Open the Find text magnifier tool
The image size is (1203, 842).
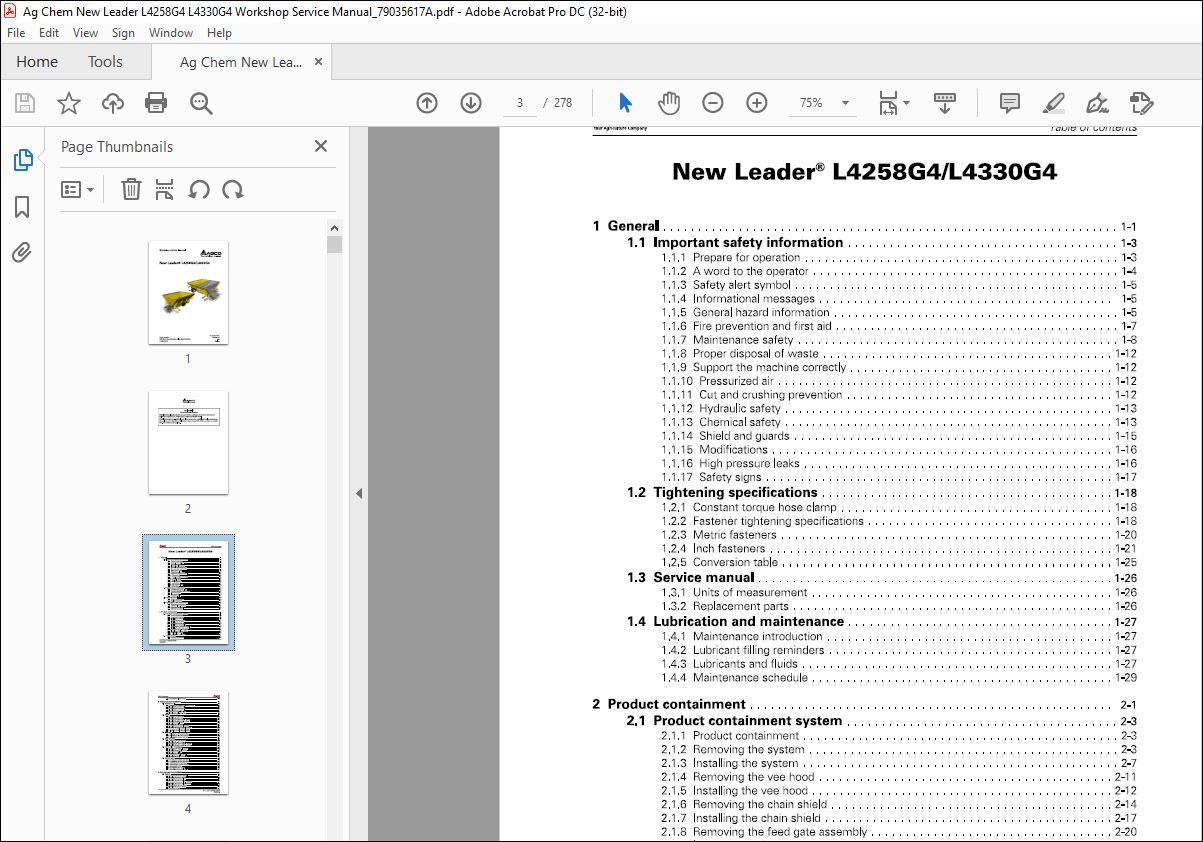[201, 103]
